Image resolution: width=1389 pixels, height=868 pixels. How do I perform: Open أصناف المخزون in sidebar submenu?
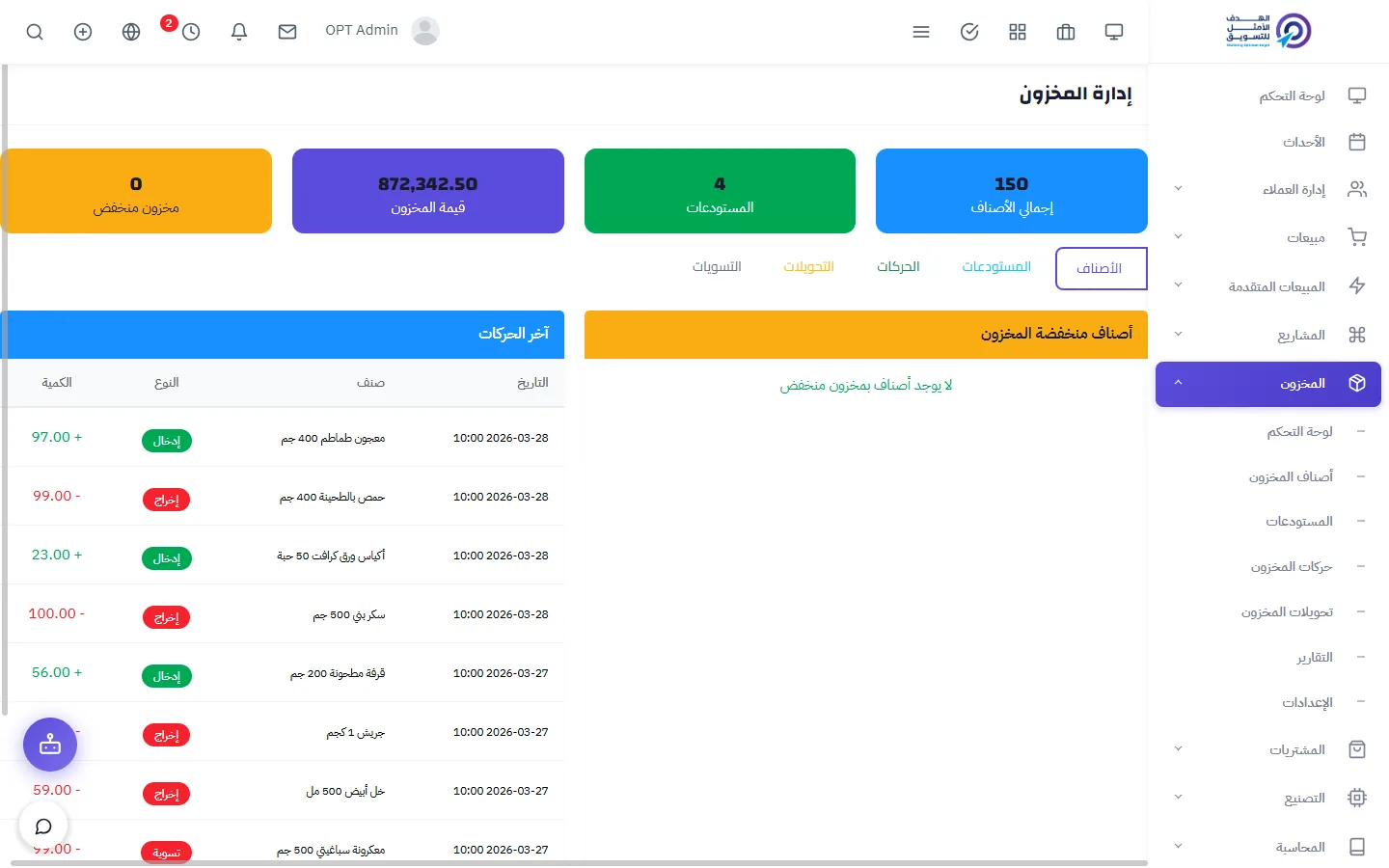click(1291, 476)
